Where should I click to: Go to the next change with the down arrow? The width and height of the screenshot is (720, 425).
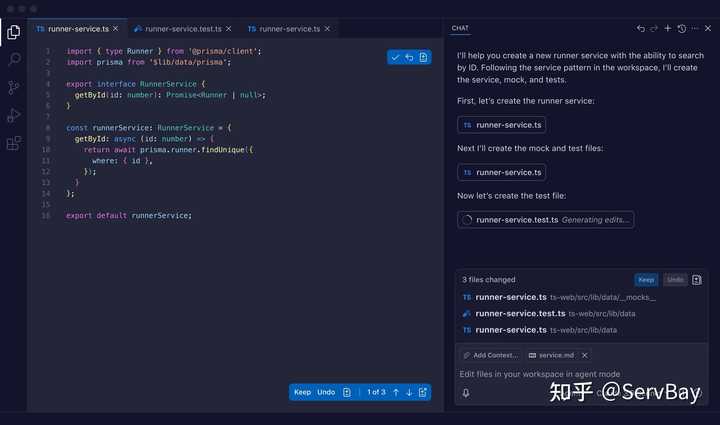pos(409,392)
